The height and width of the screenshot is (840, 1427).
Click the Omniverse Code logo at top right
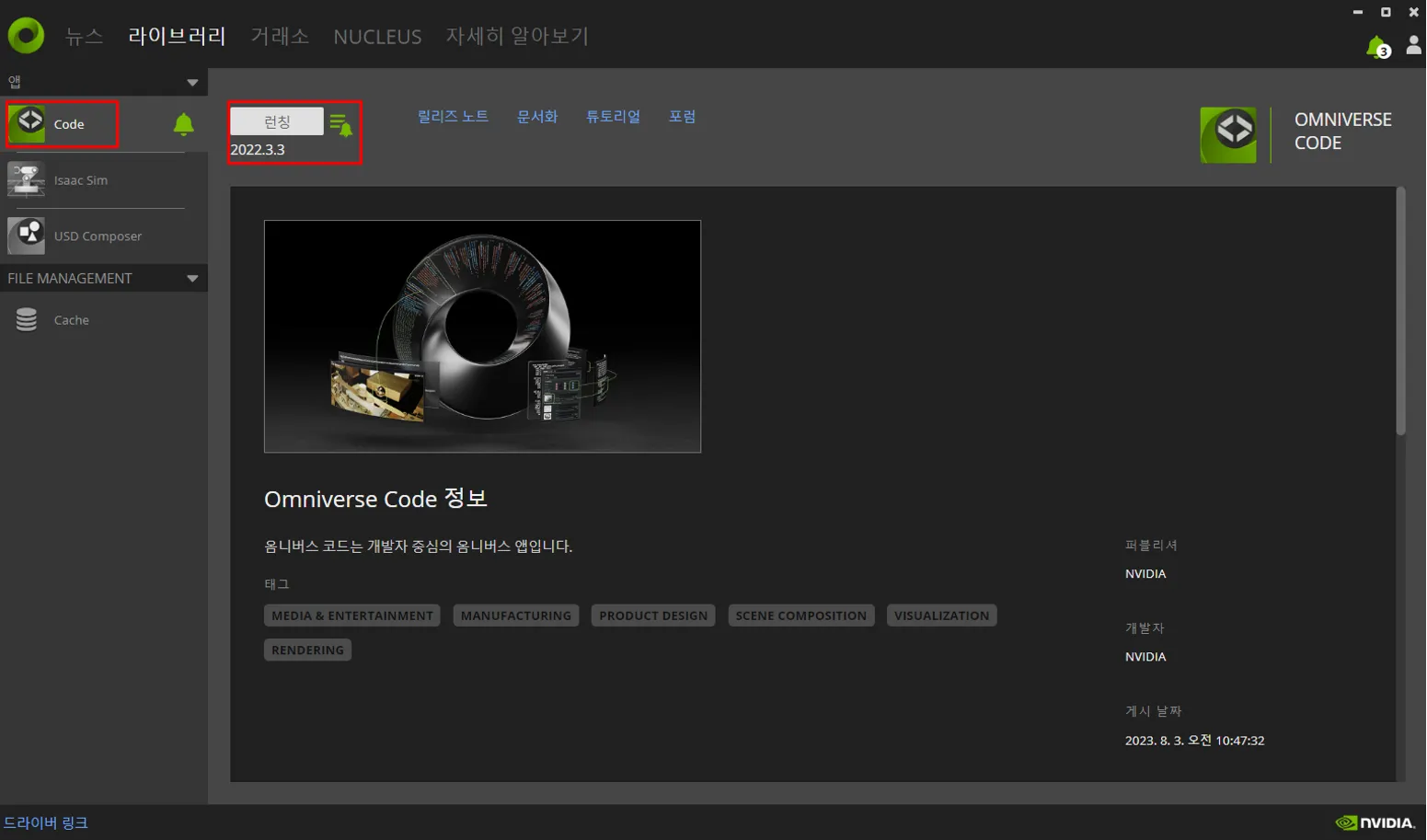[1228, 135]
